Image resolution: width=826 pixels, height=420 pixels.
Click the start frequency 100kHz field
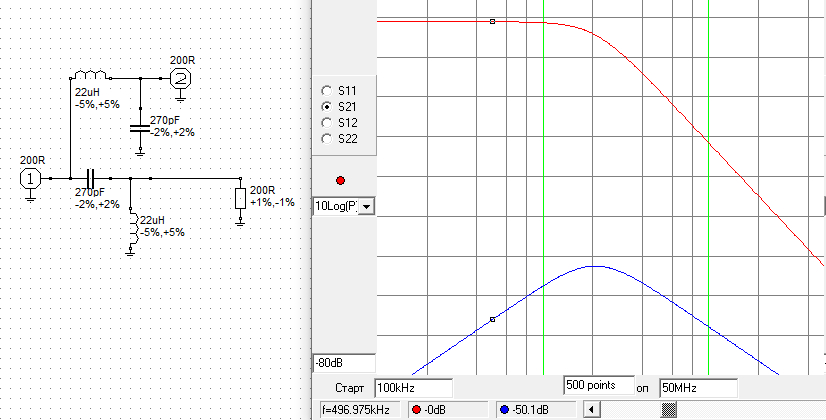click(413, 387)
